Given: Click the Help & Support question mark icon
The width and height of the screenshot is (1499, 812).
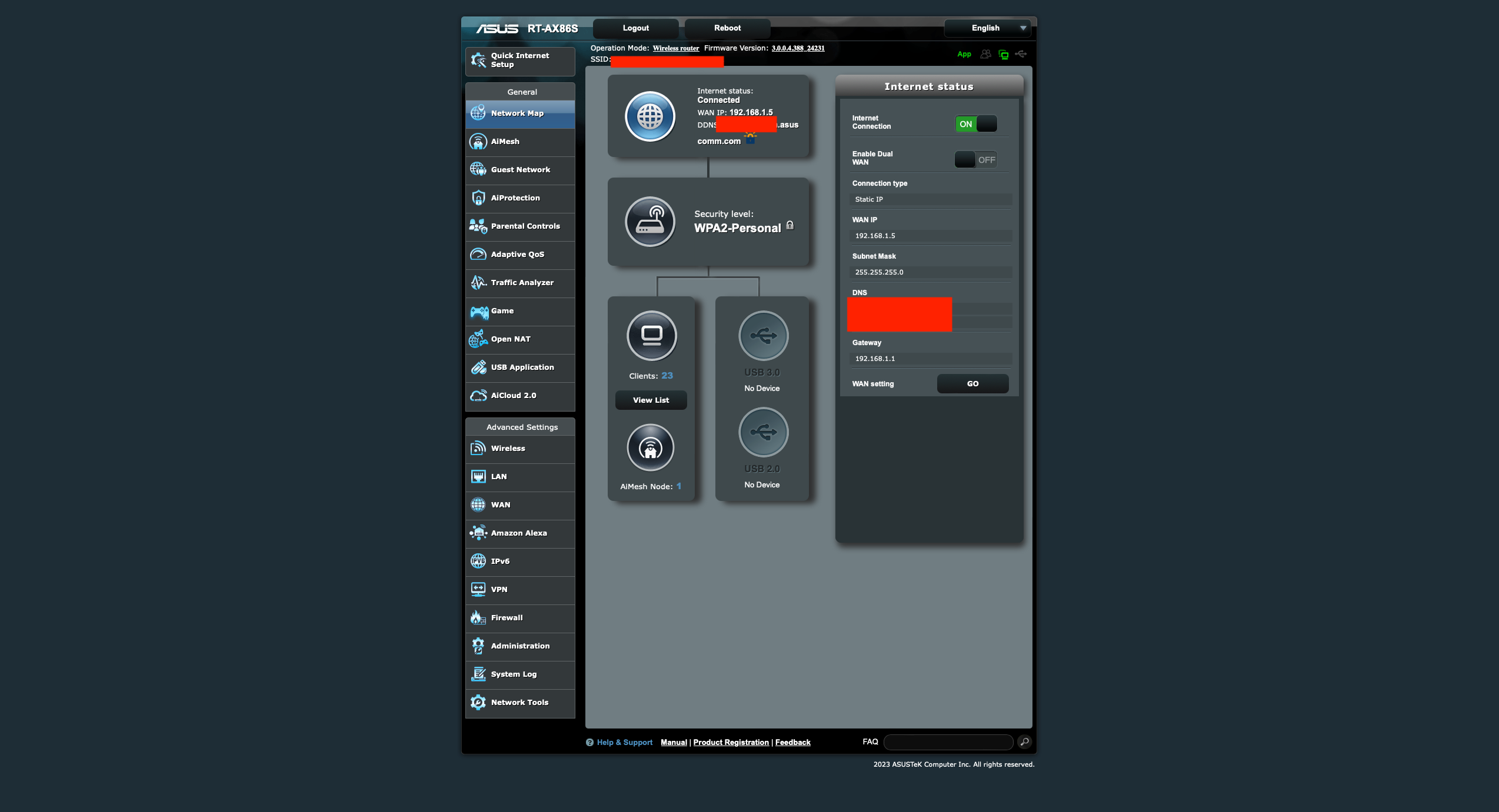Looking at the screenshot, I should click(x=590, y=742).
